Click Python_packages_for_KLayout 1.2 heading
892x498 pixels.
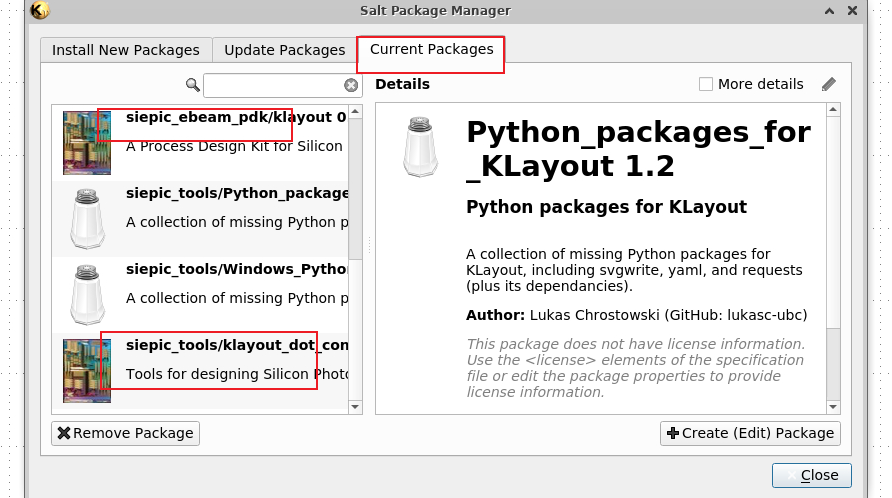pos(638,149)
